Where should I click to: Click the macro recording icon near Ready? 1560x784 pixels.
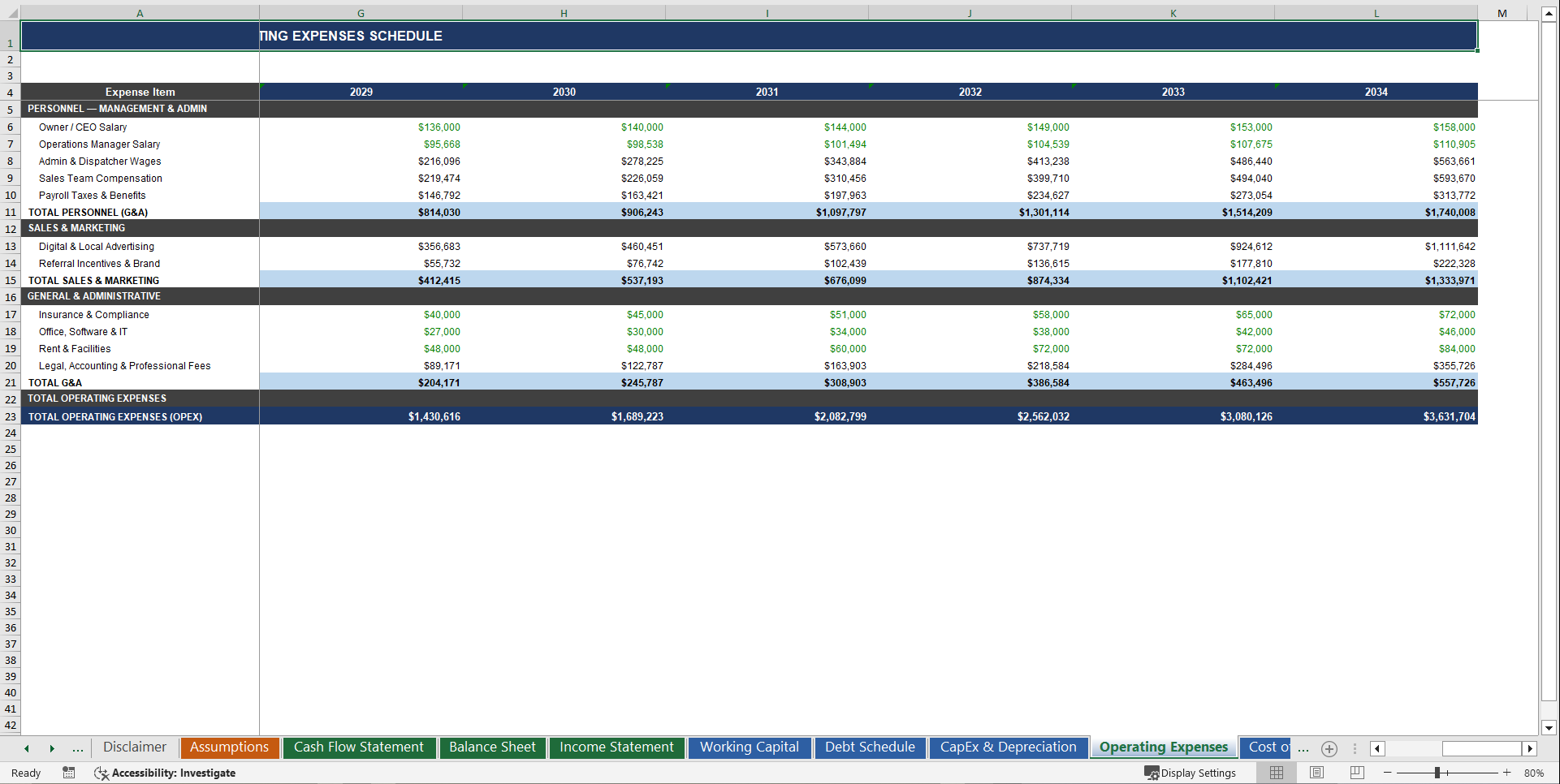69,773
